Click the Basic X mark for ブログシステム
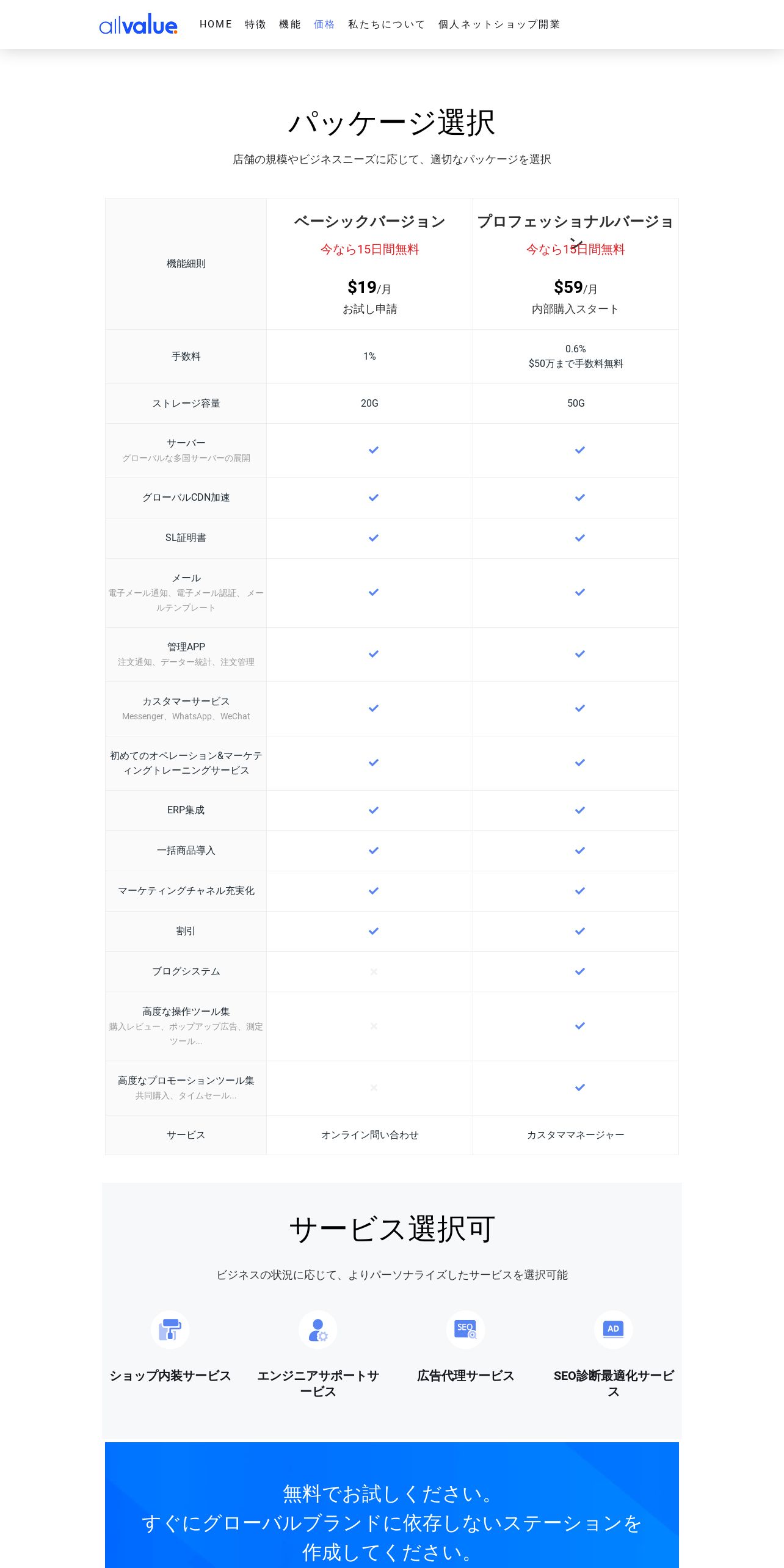Viewport: 784px width, 1568px height. point(374,971)
